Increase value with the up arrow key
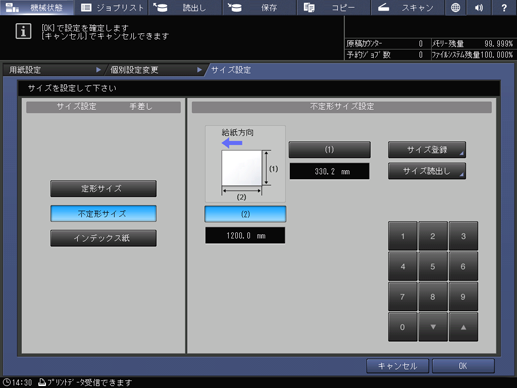Image resolution: width=517 pixels, height=388 pixels. tap(463, 327)
